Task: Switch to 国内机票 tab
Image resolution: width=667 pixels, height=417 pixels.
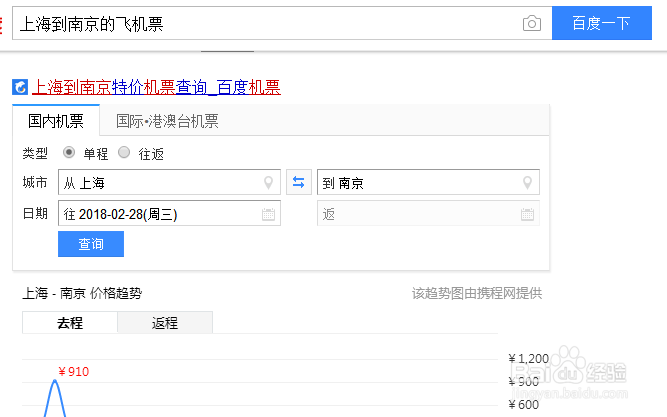Action: tap(56, 121)
